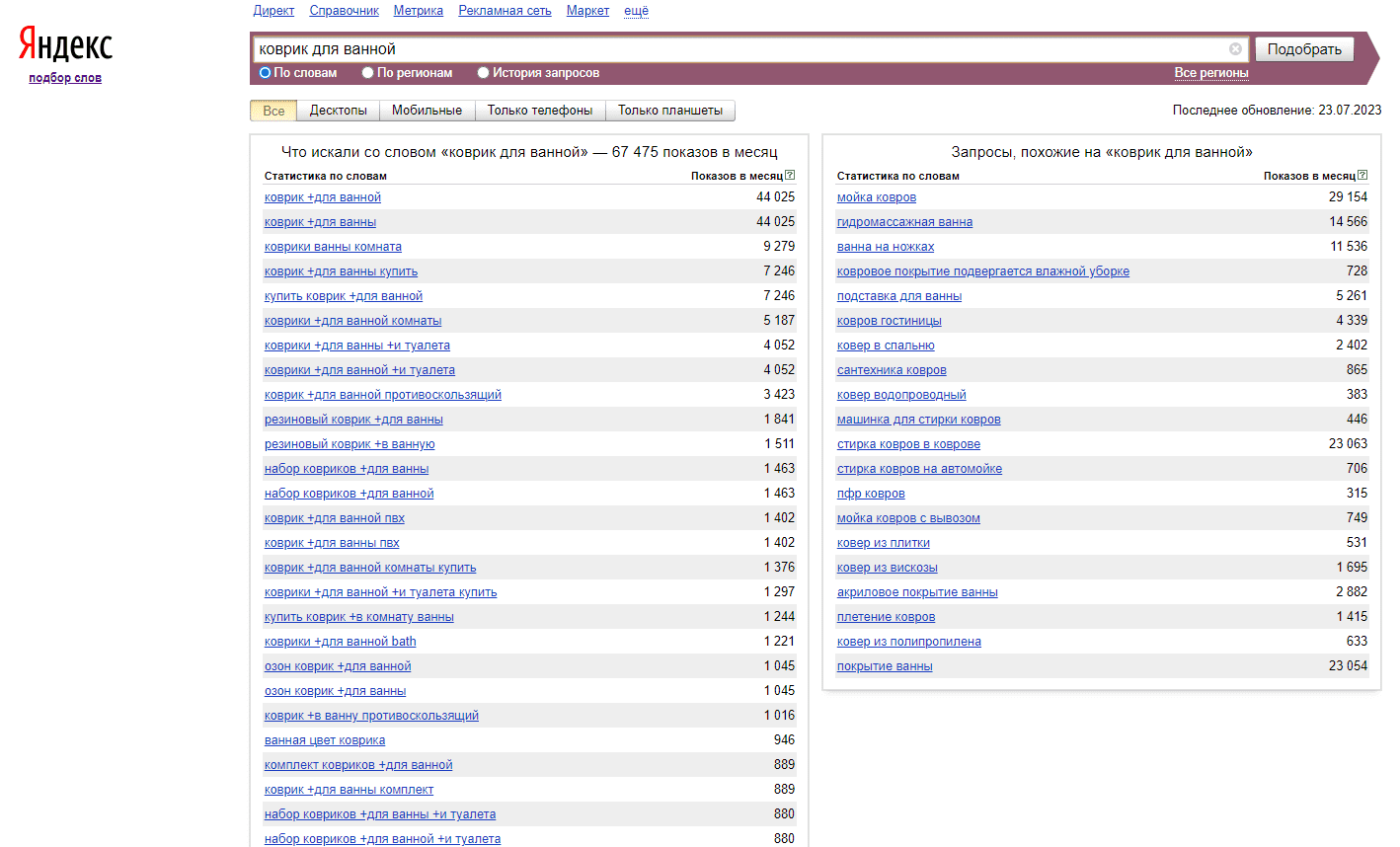1400x847 pixels.
Task: Open similar query 'ковер в спальню'
Action: click(886, 346)
